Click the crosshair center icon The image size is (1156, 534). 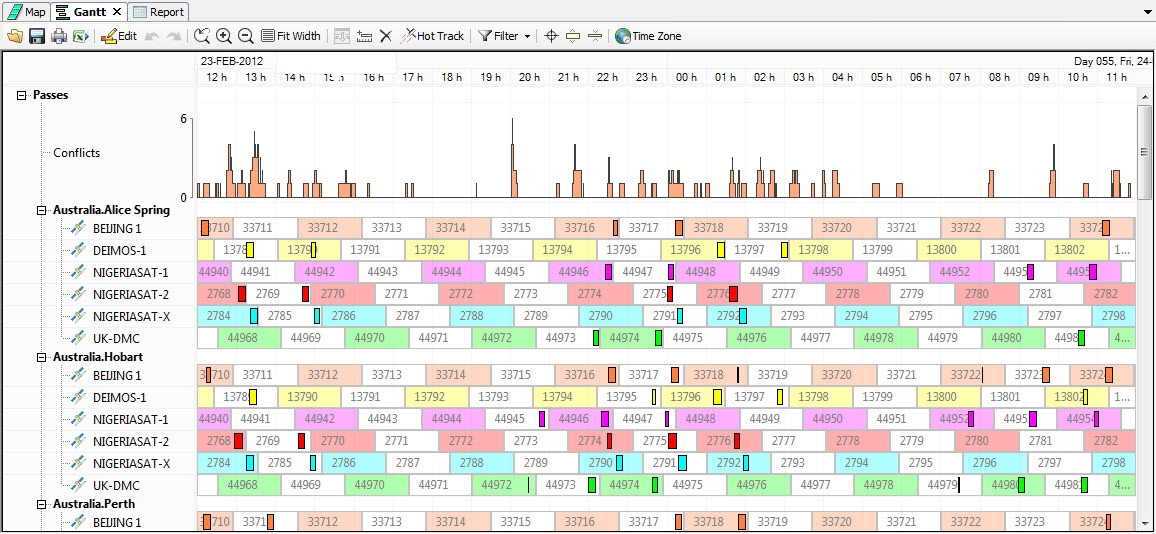click(x=550, y=36)
